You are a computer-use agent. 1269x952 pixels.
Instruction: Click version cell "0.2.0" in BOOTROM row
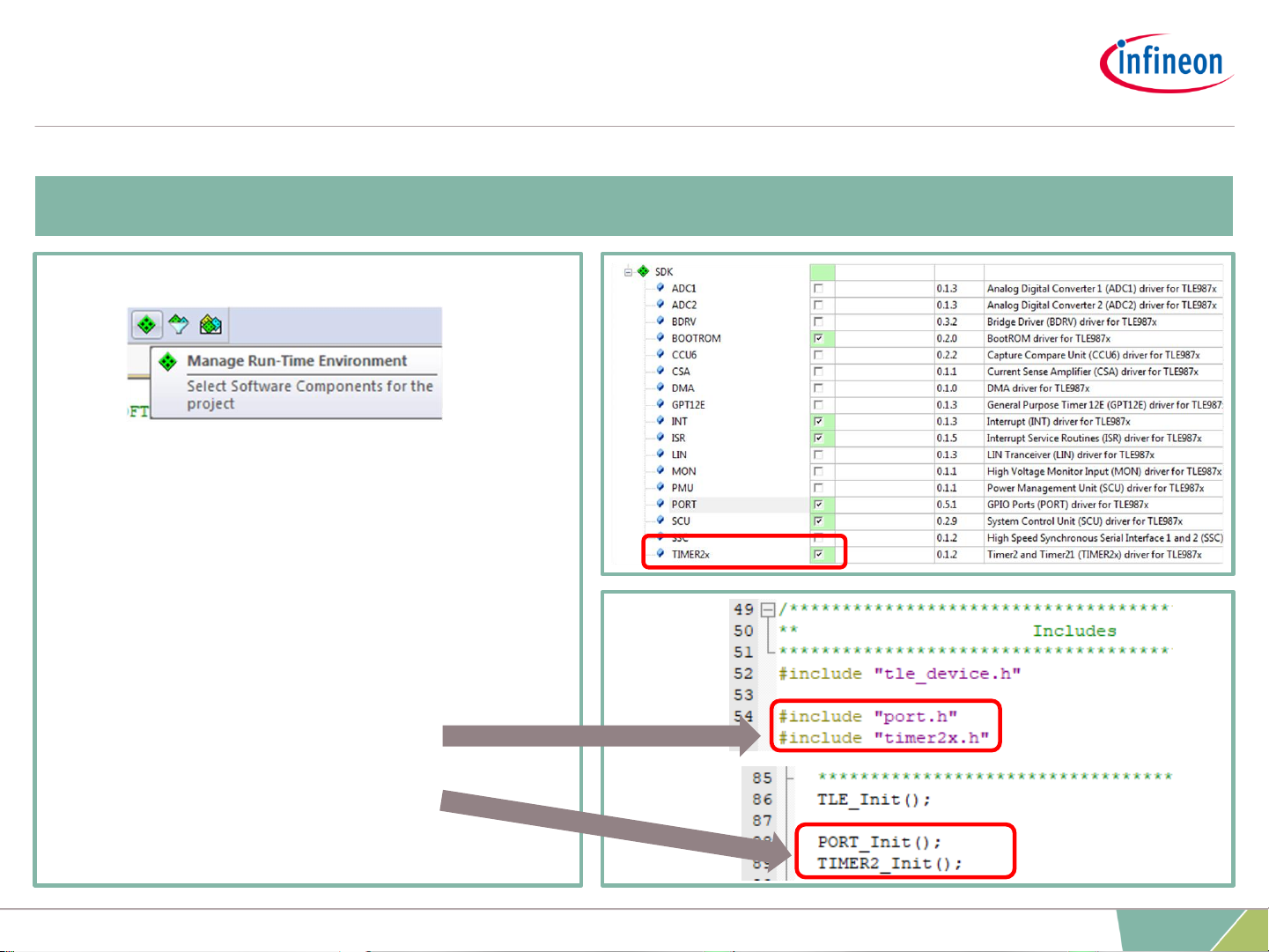pos(947,338)
